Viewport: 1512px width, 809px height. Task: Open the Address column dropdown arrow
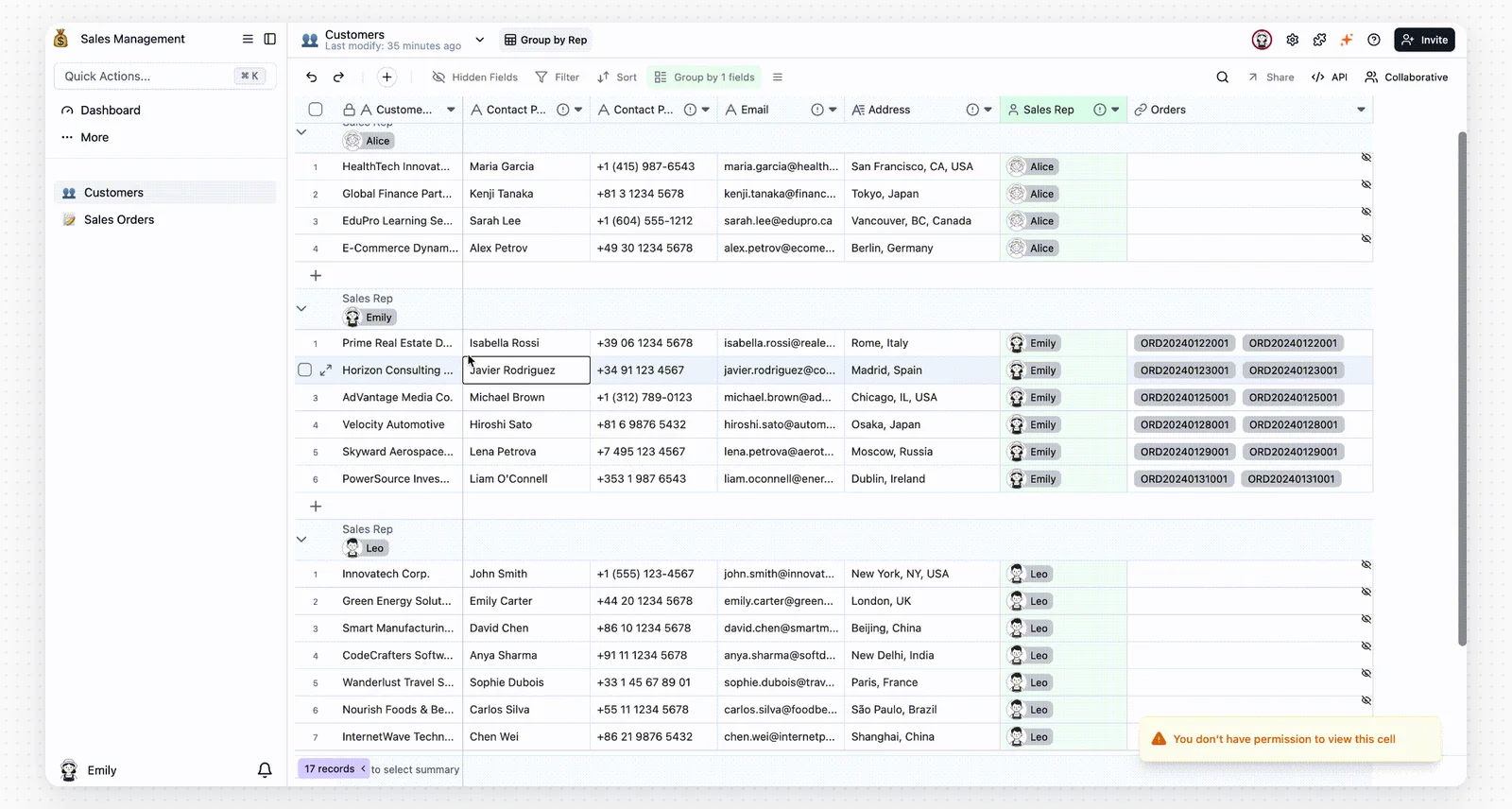point(988,110)
